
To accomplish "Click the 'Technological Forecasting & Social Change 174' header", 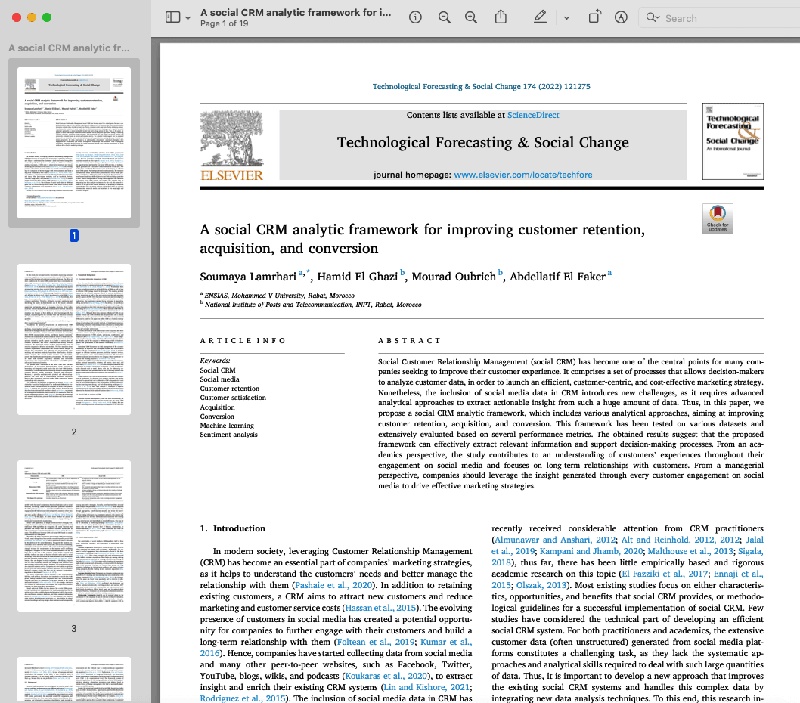I will click(481, 86).
